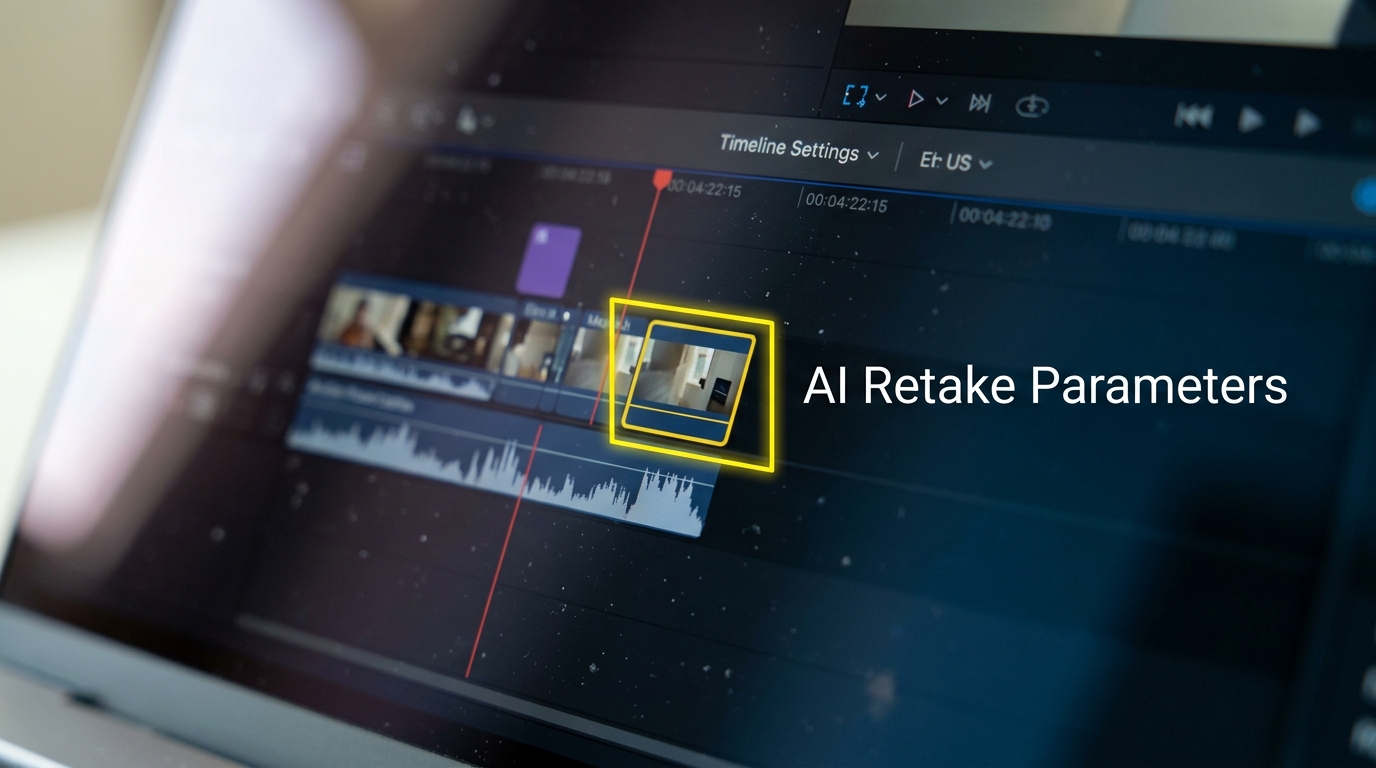Viewport: 1376px width, 768px height.
Task: Click the double-triangle skip-to-end icon
Action: point(980,102)
